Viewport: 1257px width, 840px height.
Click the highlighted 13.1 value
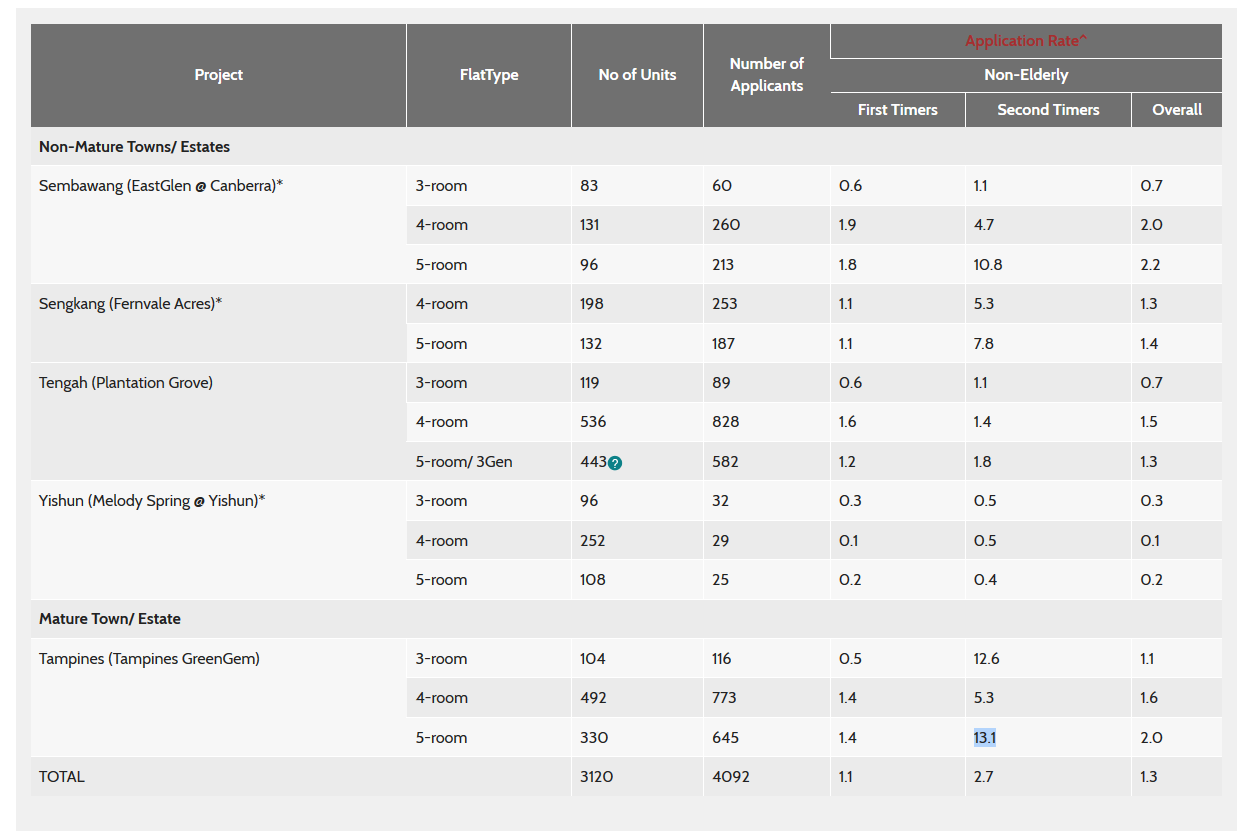pyautogui.click(x=985, y=738)
